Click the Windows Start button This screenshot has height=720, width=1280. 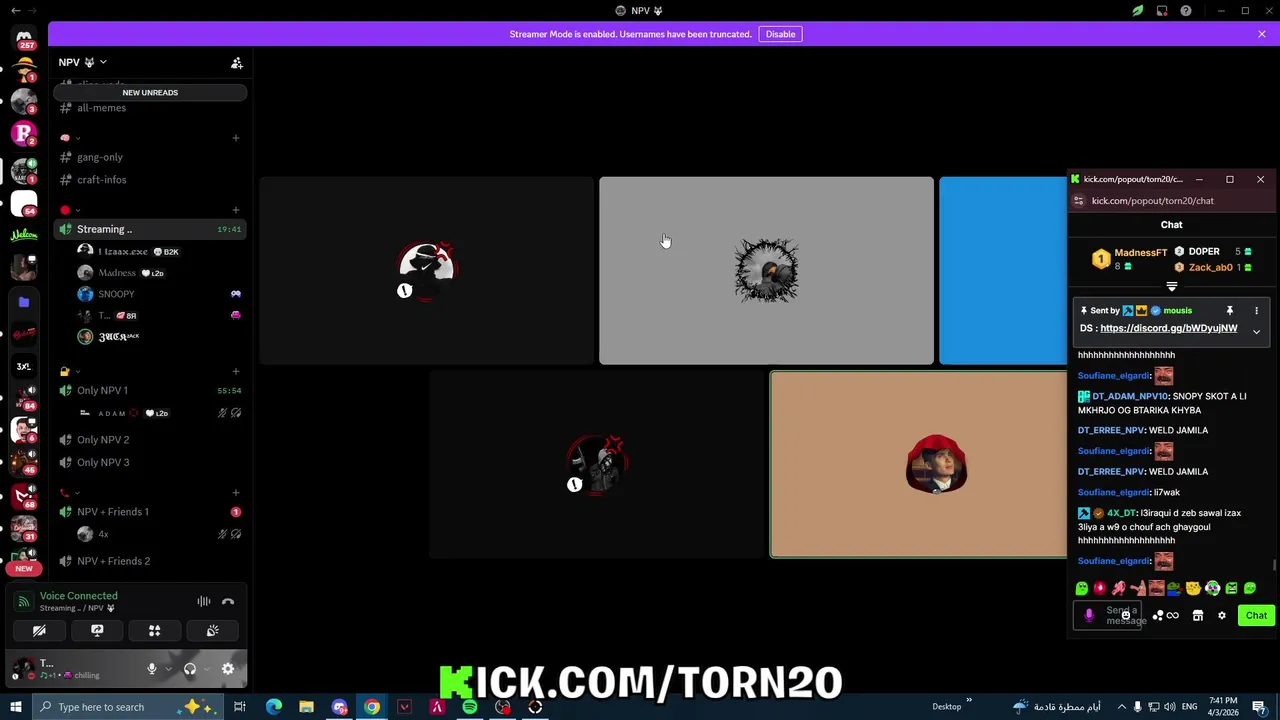click(x=16, y=707)
